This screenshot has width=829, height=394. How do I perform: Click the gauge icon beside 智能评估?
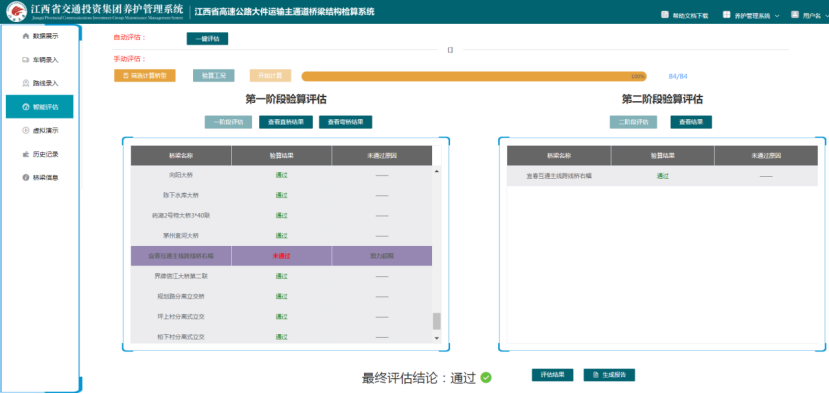pos(25,107)
